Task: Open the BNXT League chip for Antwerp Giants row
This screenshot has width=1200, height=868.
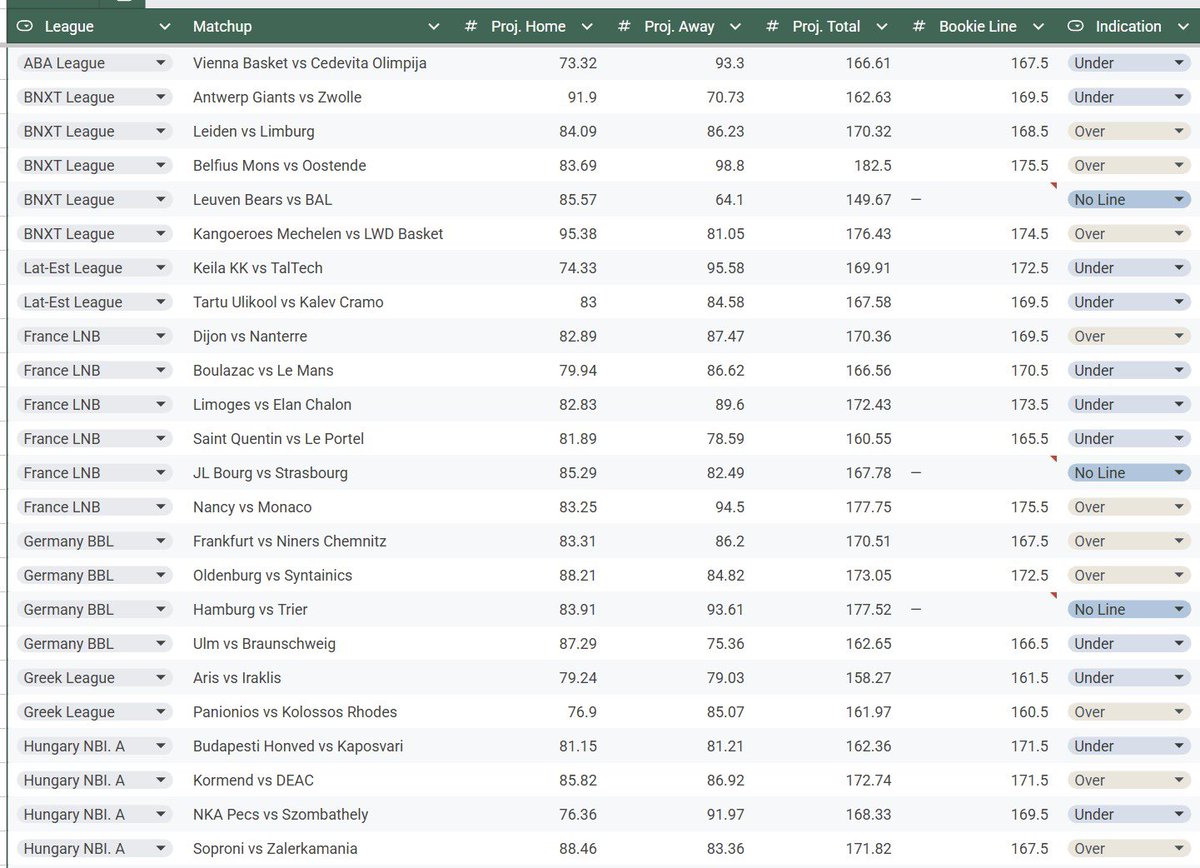Action: (95, 97)
